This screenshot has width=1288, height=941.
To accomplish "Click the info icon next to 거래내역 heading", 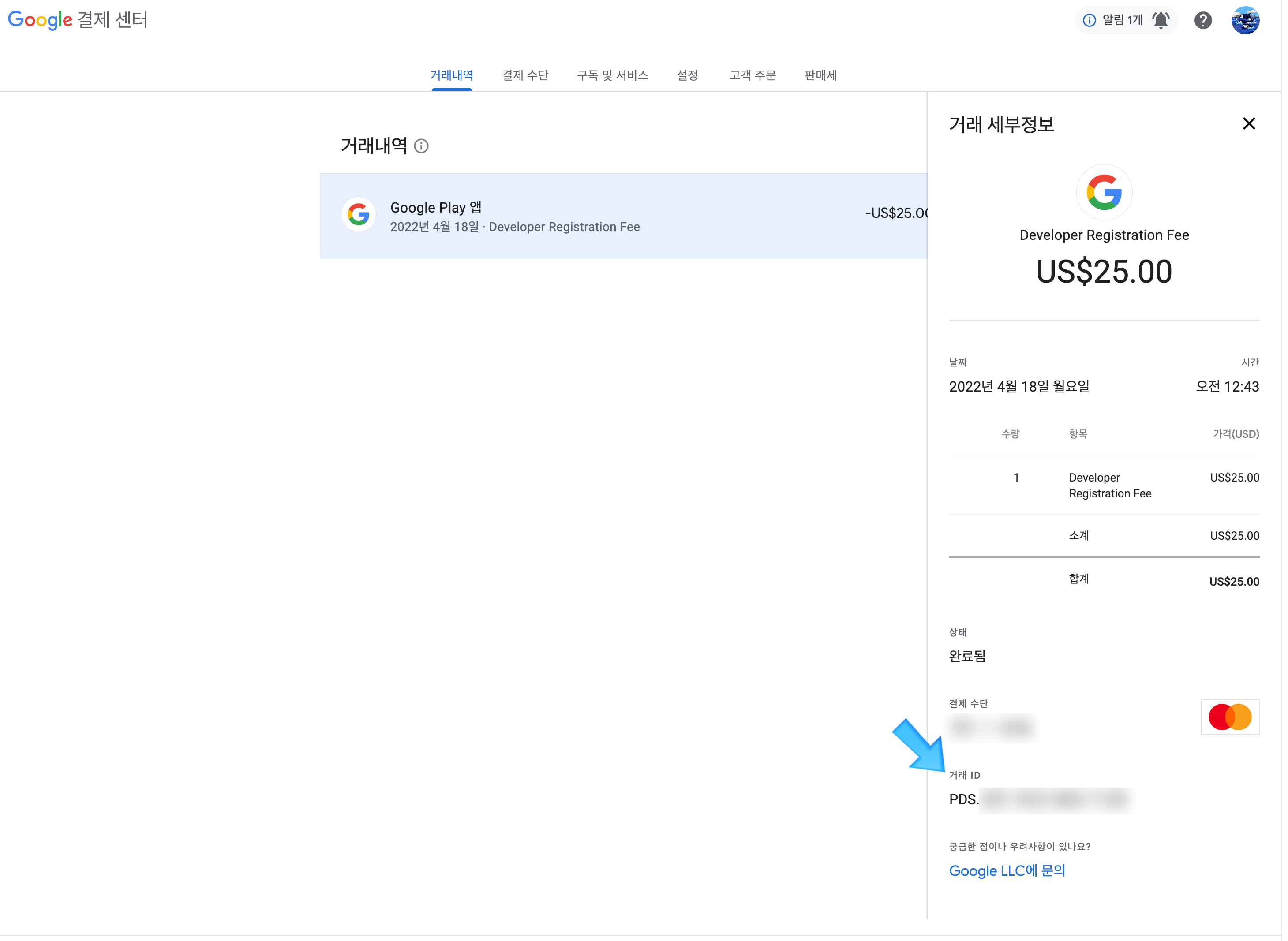I will coord(422,146).
